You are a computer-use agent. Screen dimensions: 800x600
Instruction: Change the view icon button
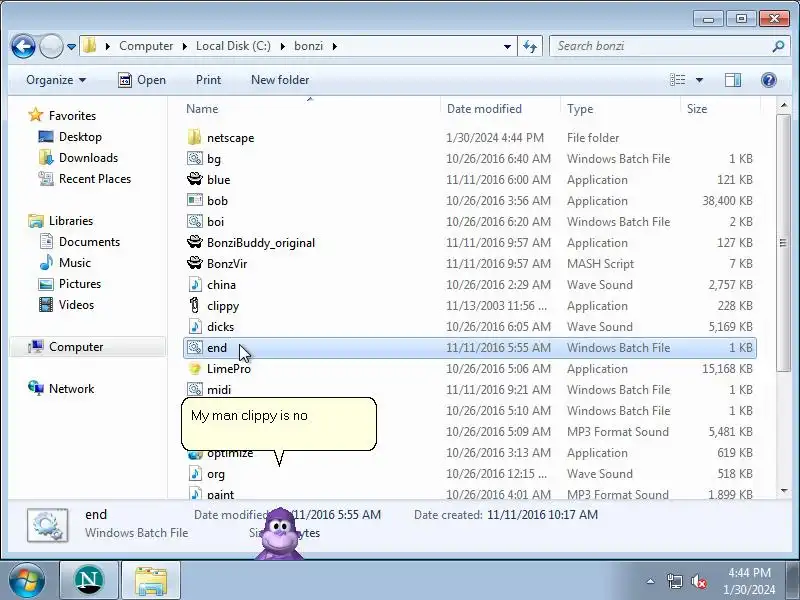pos(678,80)
